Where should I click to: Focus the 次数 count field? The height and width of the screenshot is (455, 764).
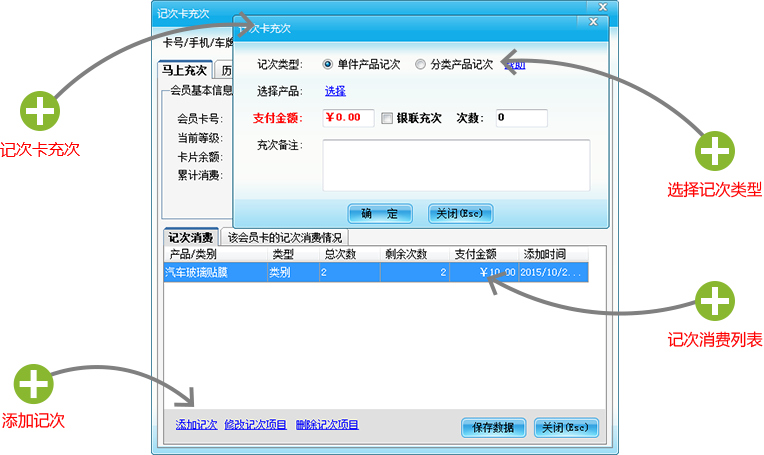pos(521,118)
